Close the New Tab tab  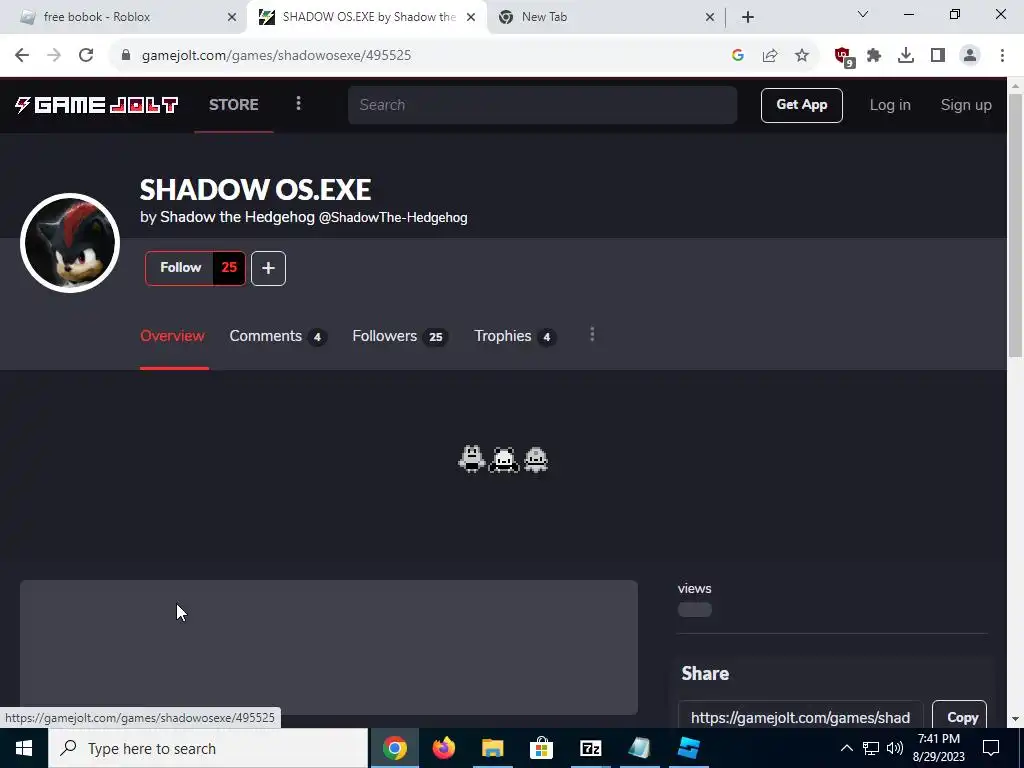[x=710, y=17]
